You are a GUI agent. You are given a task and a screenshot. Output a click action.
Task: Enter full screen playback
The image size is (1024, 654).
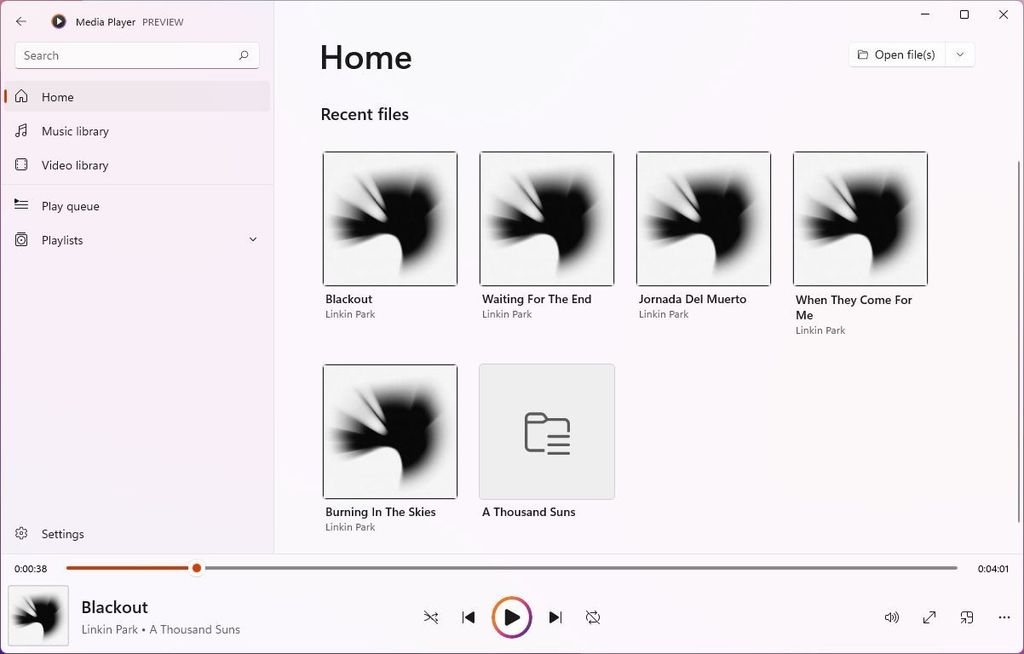[x=928, y=617]
